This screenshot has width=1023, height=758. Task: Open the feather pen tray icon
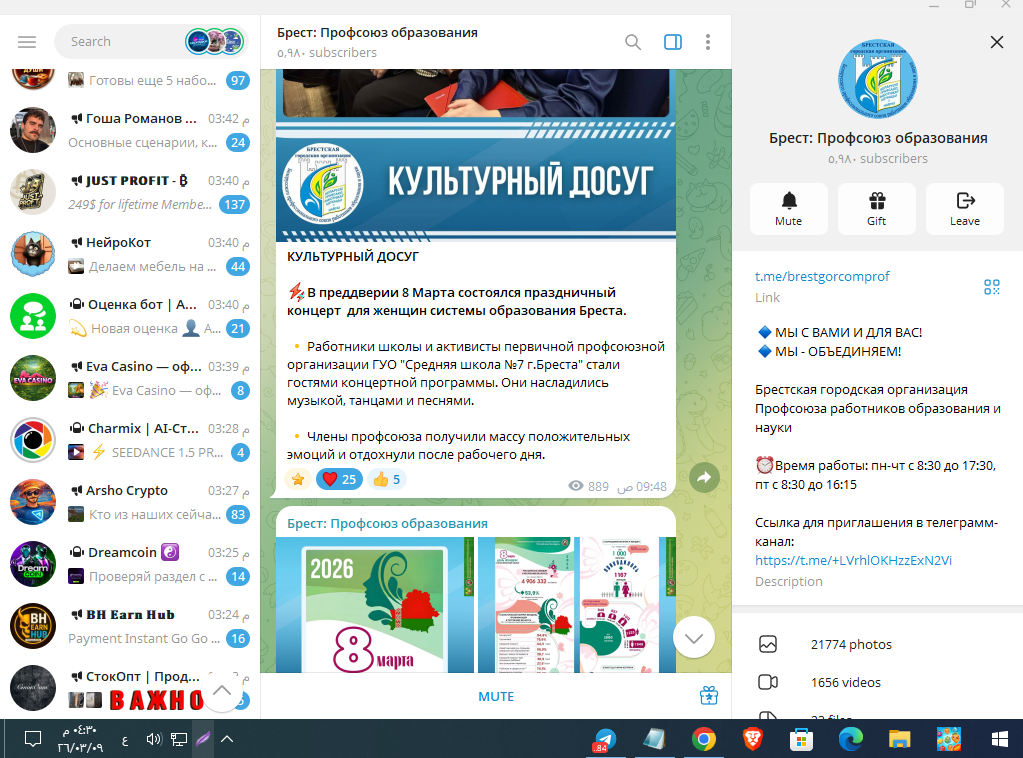pos(203,739)
